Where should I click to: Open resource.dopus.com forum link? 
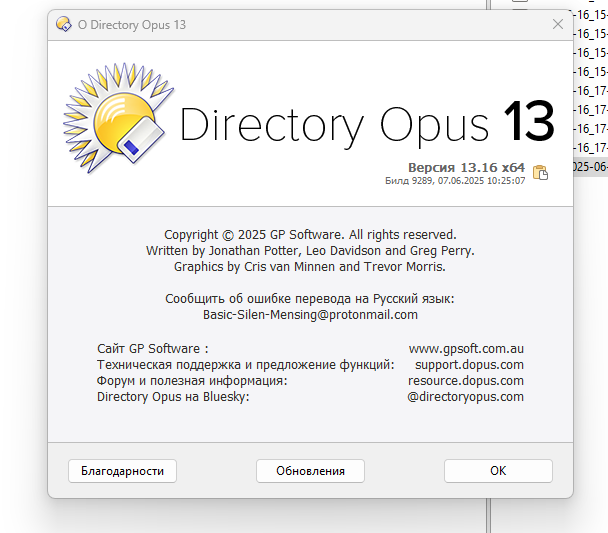tap(466, 381)
